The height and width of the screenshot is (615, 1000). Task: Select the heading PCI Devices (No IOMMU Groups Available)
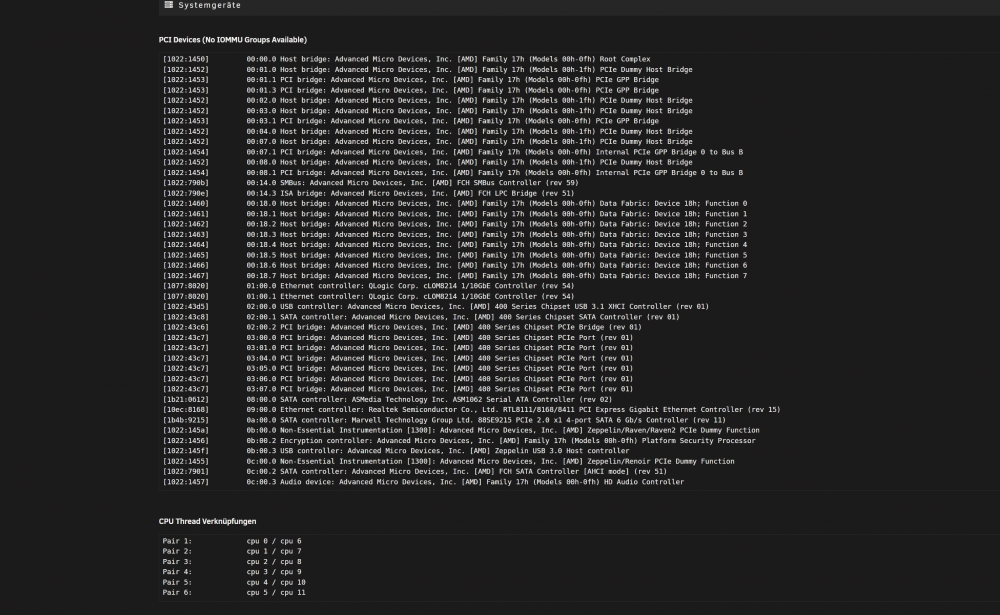click(233, 40)
